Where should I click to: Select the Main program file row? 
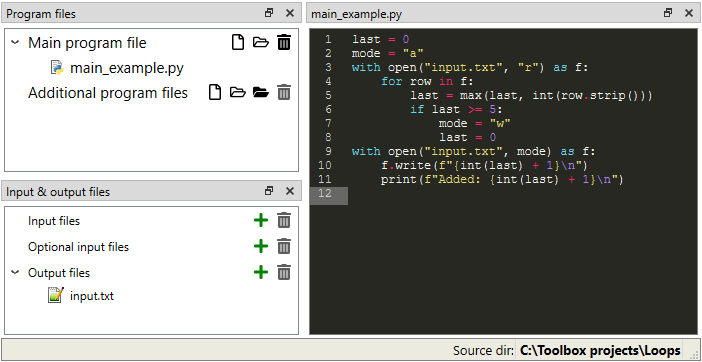click(87, 43)
